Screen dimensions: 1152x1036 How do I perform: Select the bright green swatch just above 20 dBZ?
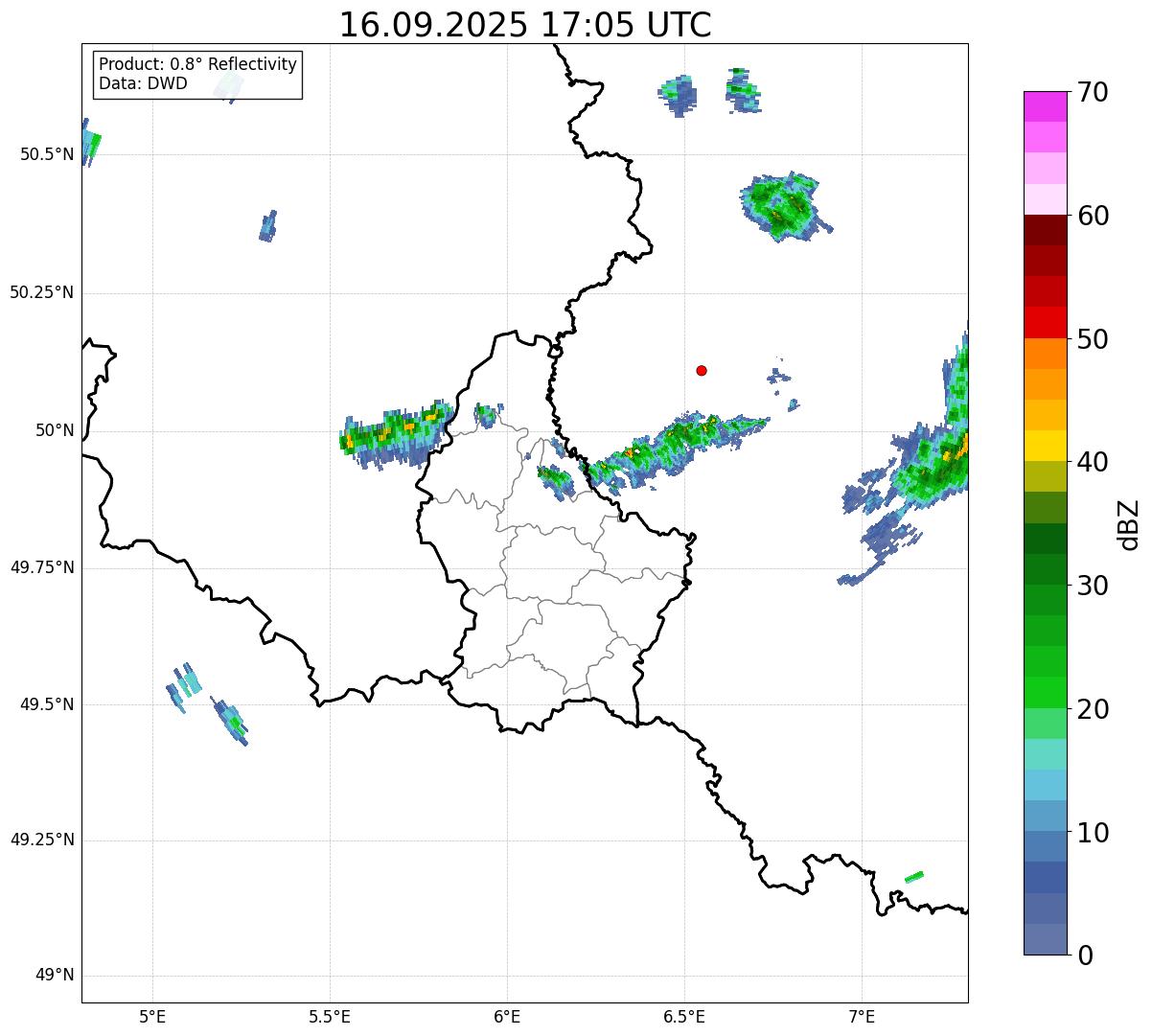[1045, 692]
